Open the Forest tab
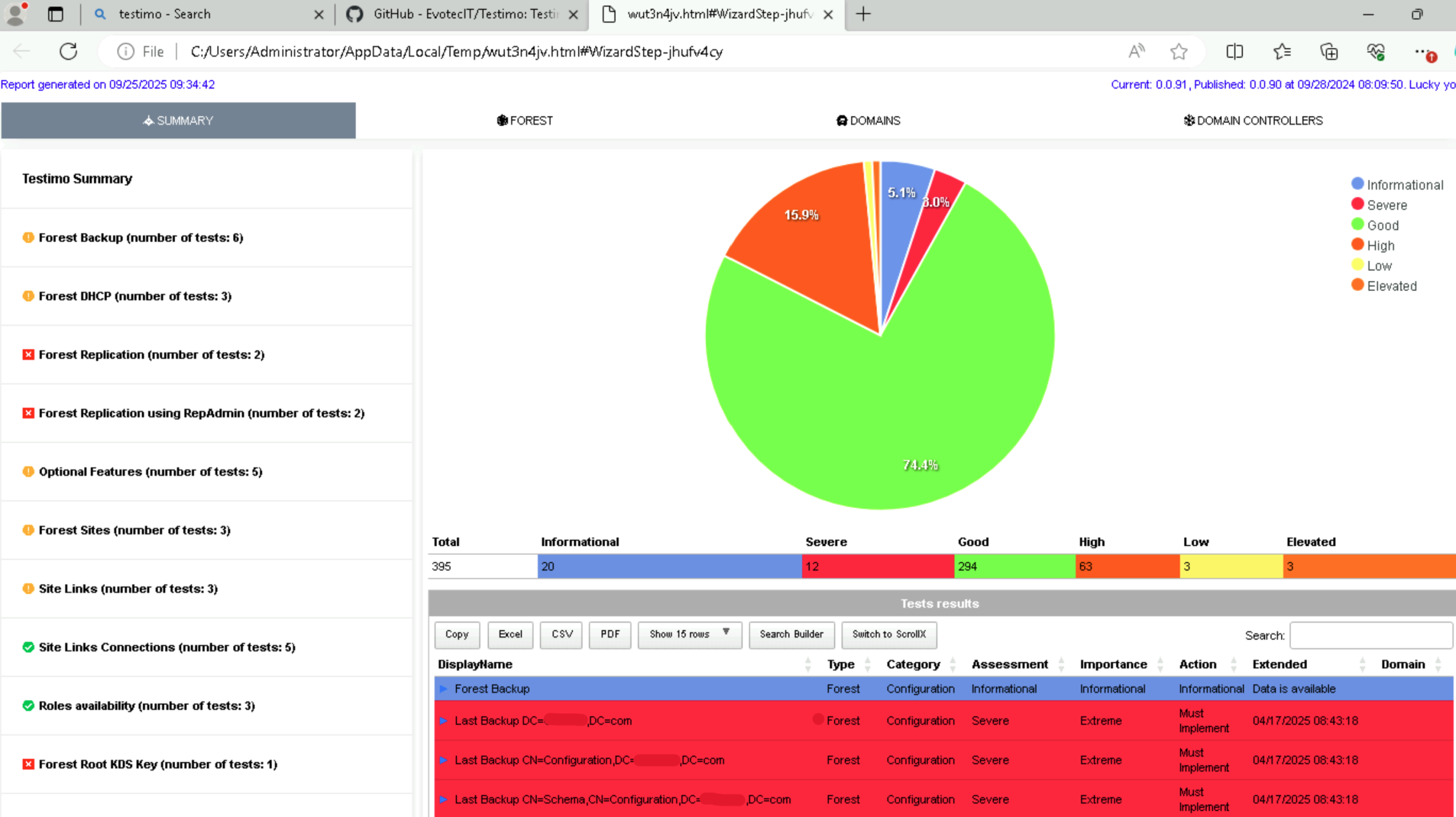The image size is (1456, 817). 524,121
